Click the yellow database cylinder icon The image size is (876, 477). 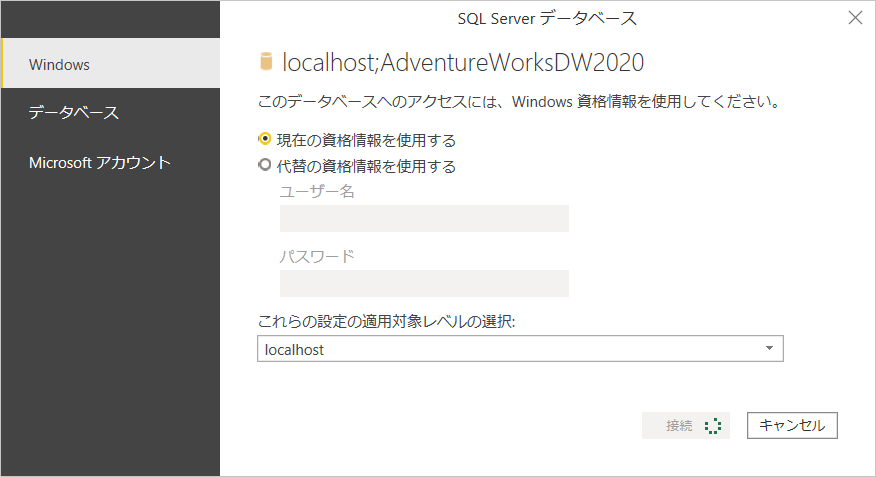266,62
